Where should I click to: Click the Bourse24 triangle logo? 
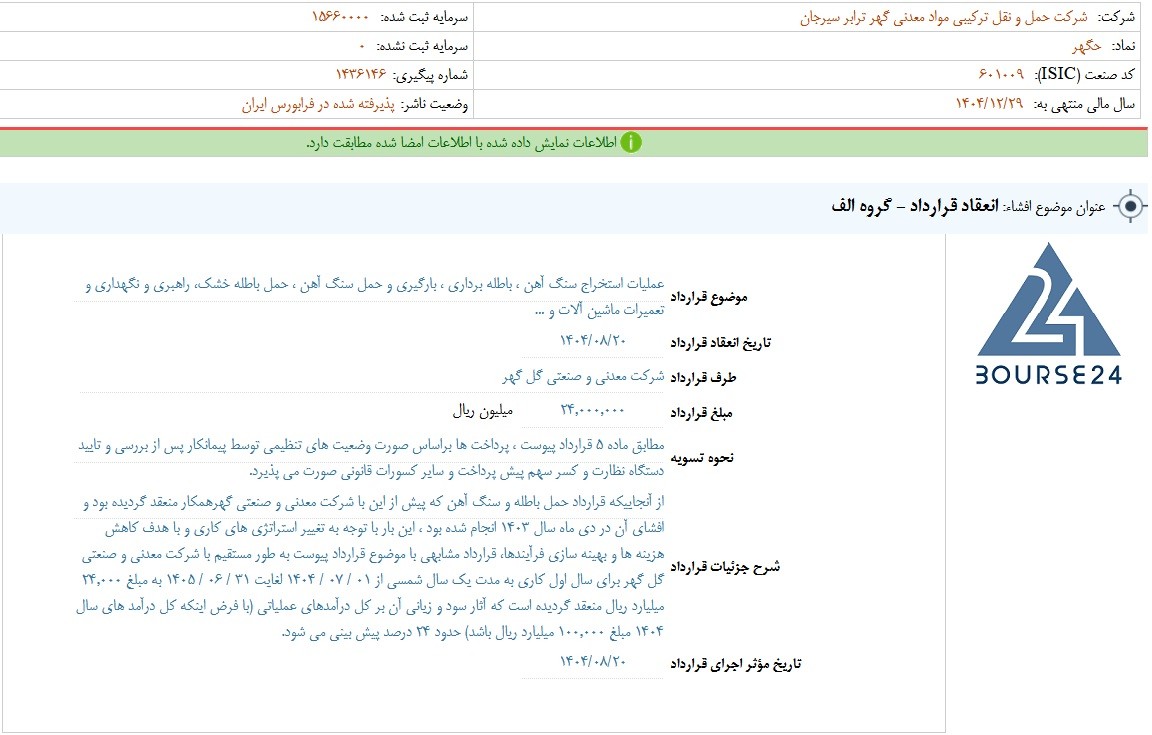(1048, 301)
